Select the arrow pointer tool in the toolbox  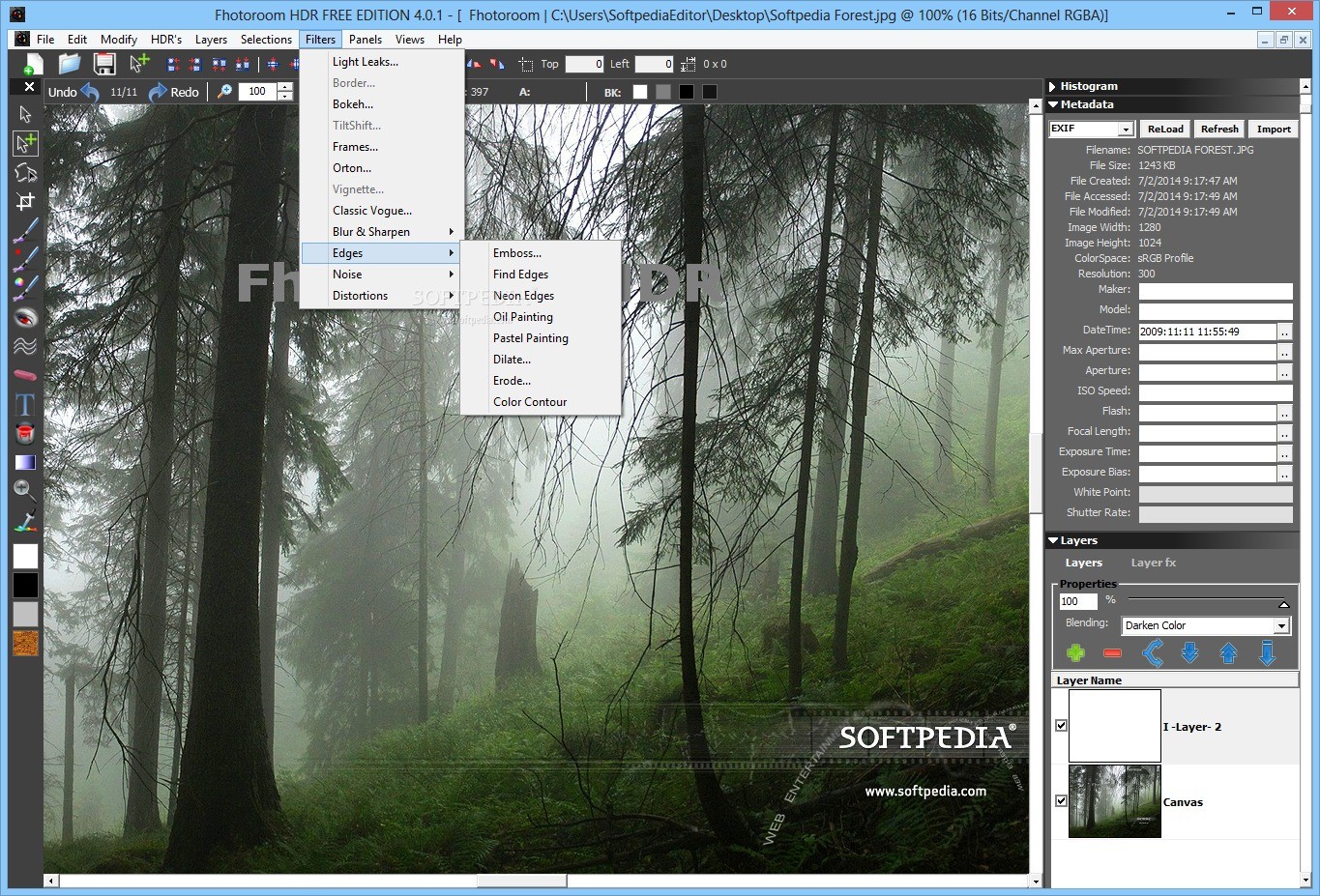(x=25, y=114)
